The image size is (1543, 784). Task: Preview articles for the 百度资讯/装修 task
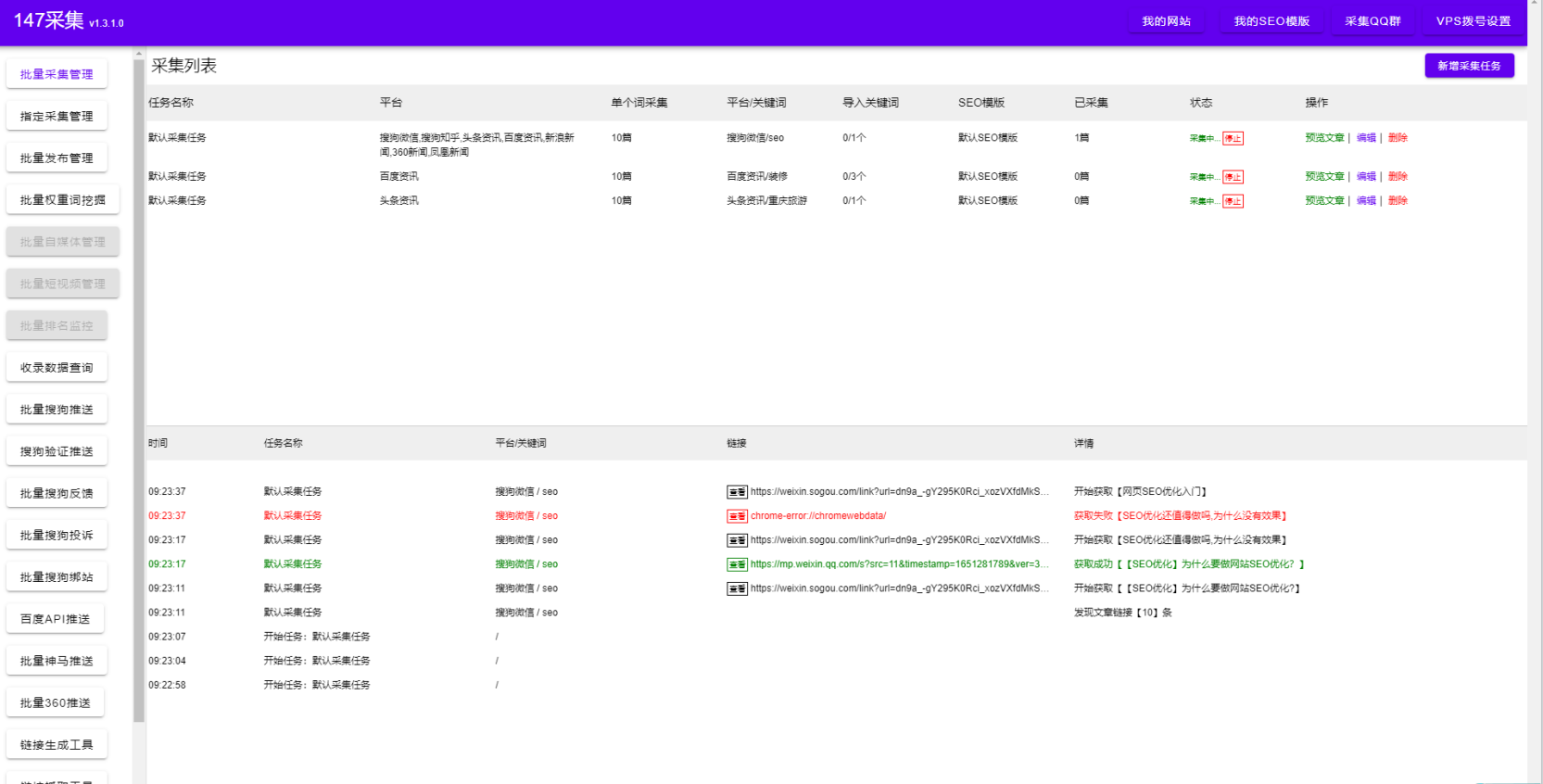click(1324, 176)
